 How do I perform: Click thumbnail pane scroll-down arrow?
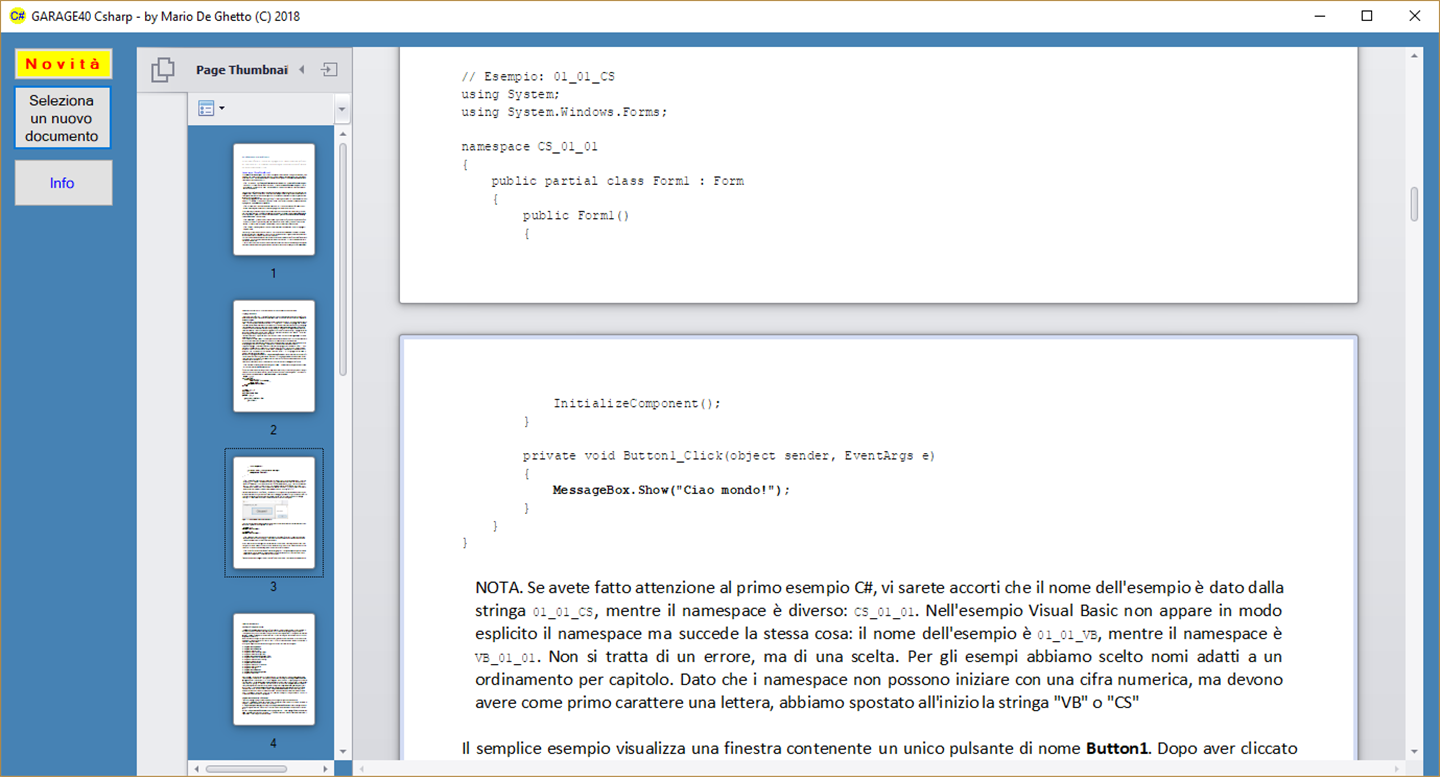[x=343, y=752]
